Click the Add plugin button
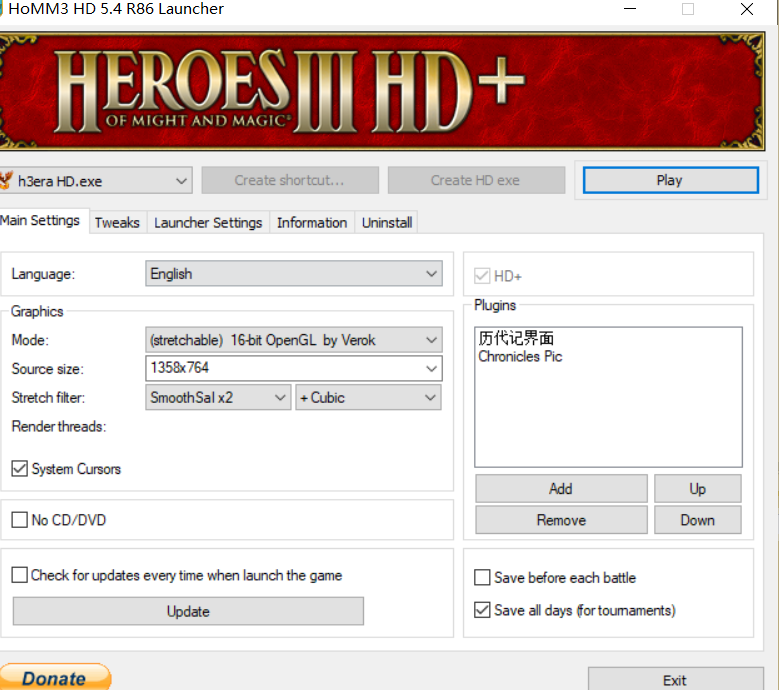This screenshot has width=779, height=690. click(x=561, y=489)
